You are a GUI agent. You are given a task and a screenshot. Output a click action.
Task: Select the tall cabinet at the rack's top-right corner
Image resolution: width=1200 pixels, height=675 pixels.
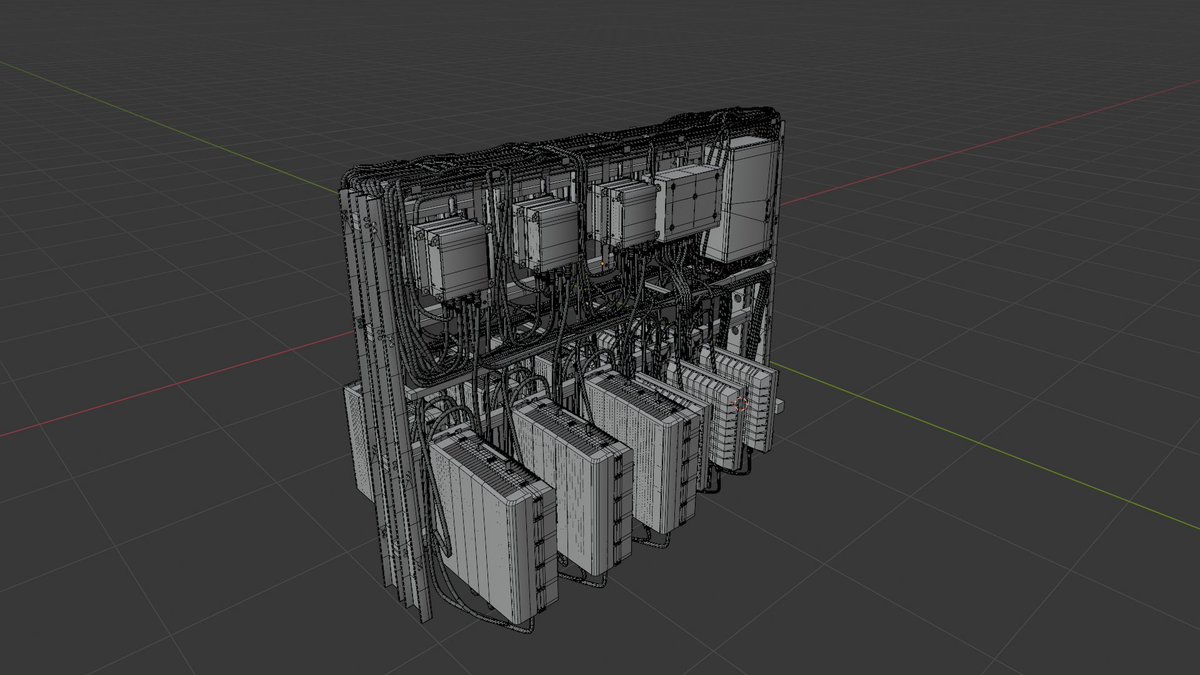click(740, 198)
